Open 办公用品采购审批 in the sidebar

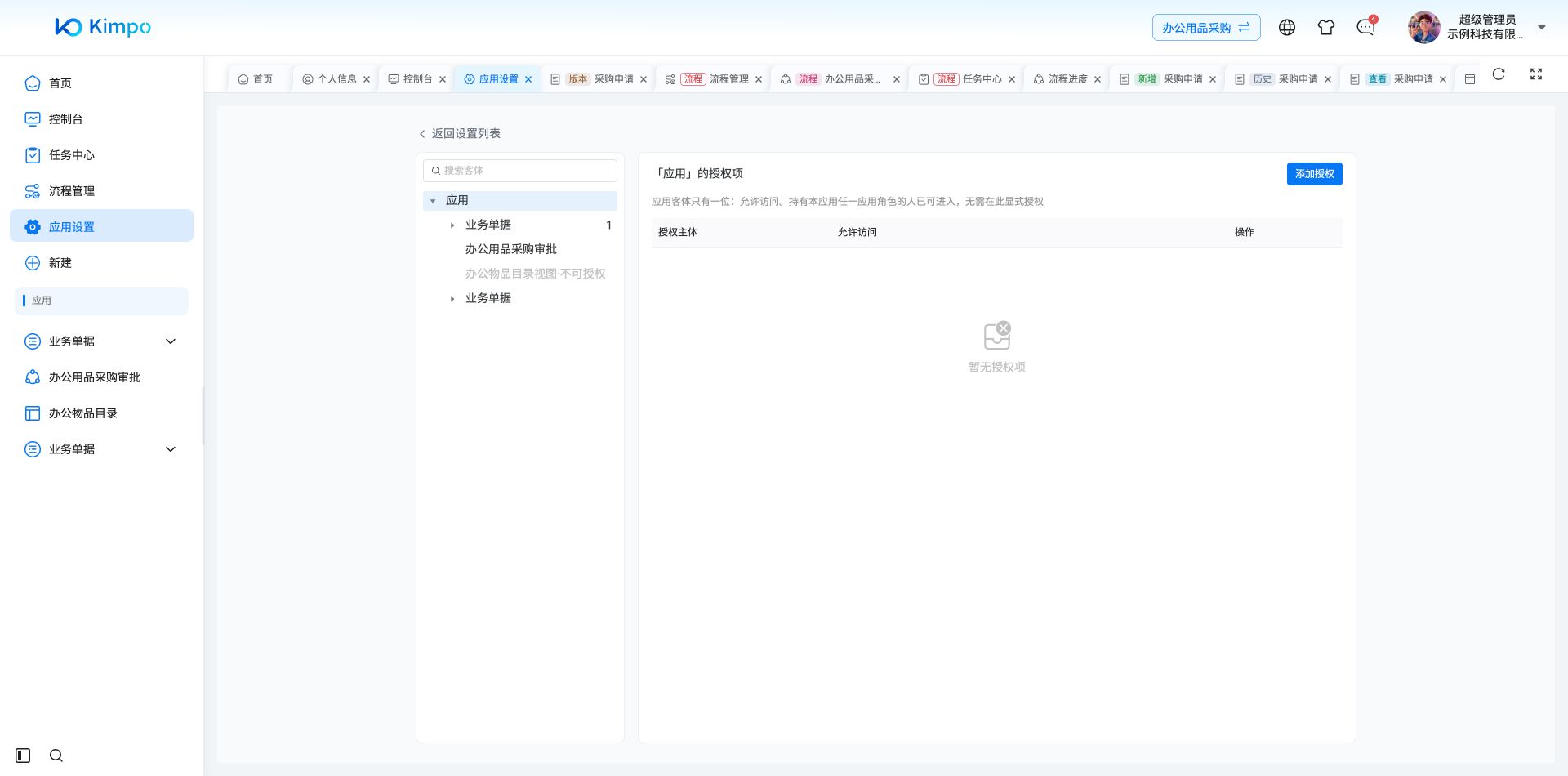point(102,377)
